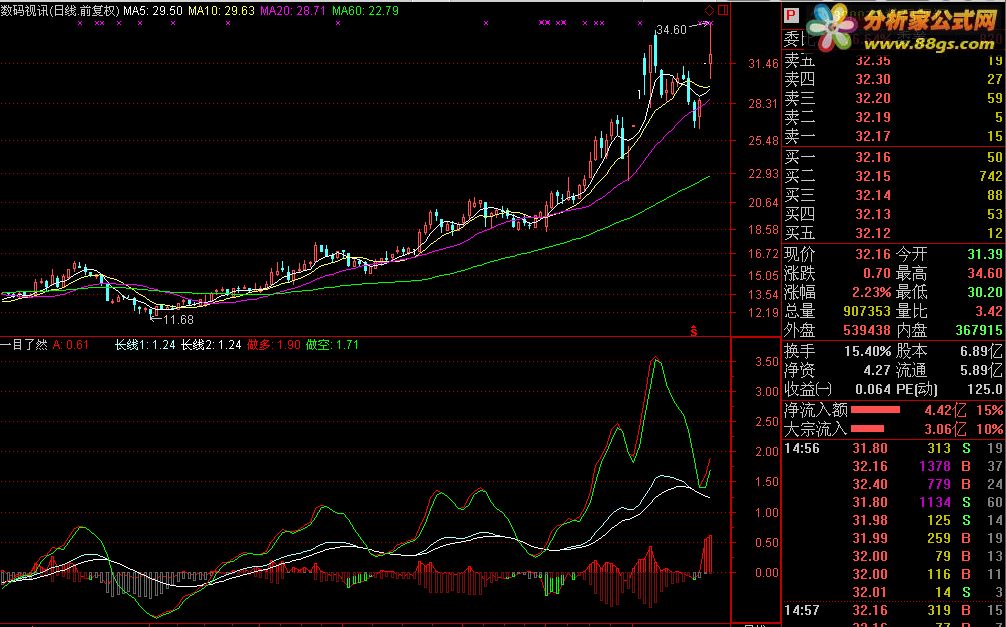Click the 最低 value 30.20

(x=985, y=292)
